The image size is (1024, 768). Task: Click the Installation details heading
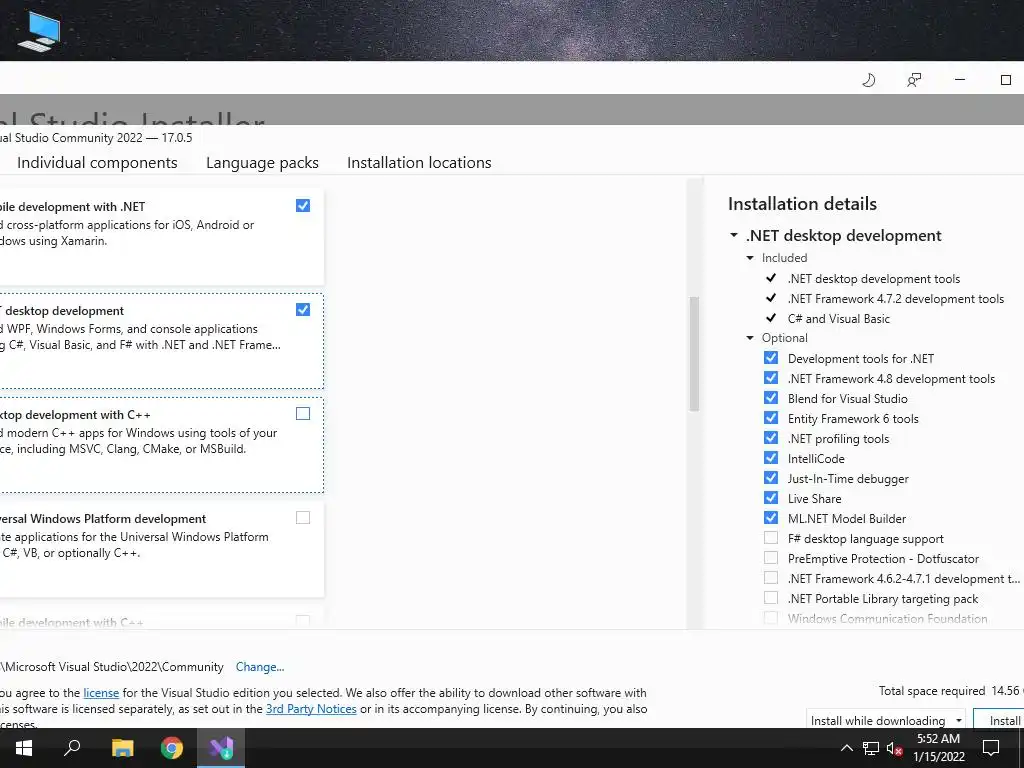[803, 204]
